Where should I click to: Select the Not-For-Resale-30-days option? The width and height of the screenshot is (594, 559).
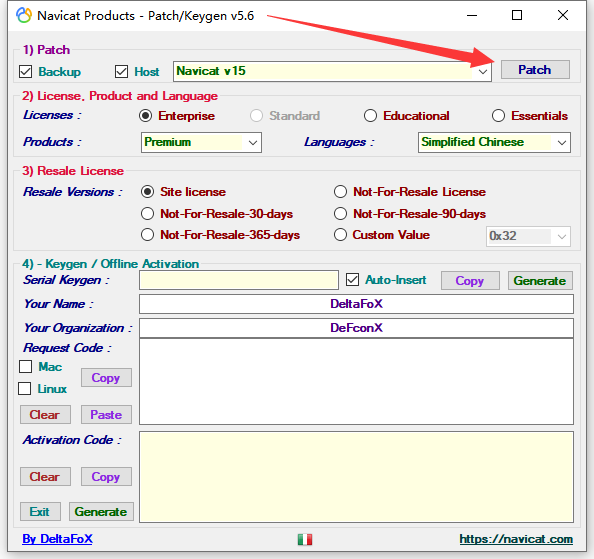coord(147,214)
